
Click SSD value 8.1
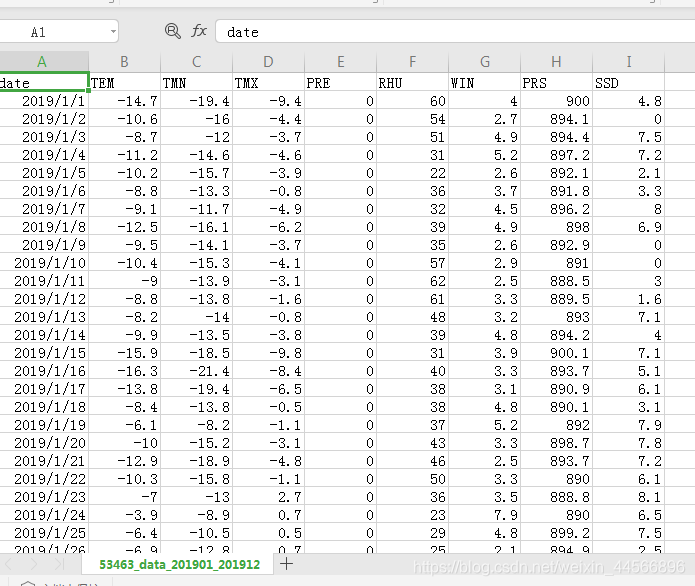click(629, 497)
